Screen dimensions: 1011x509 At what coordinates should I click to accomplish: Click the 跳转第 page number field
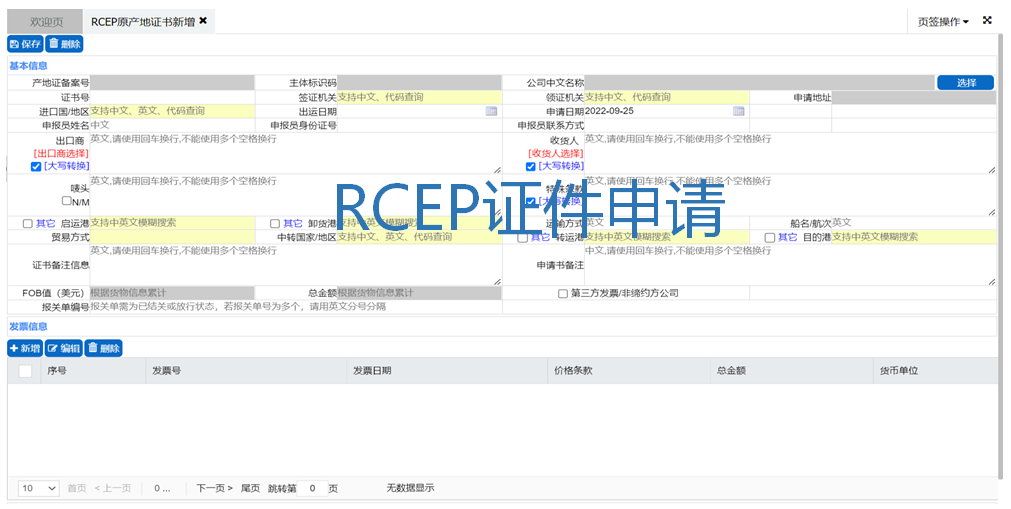pos(313,488)
